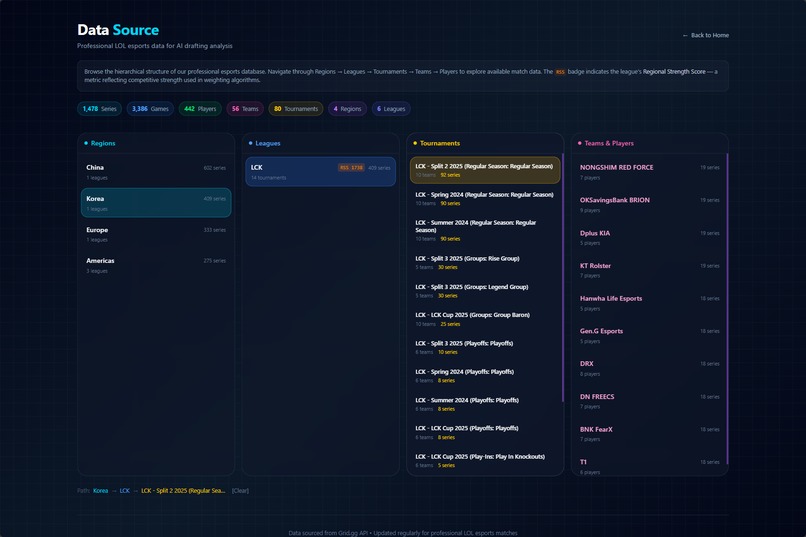This screenshot has height=537, width=806.
Task: Select LCK Summer 2024 Regular Season tournament
Action: click(x=485, y=230)
